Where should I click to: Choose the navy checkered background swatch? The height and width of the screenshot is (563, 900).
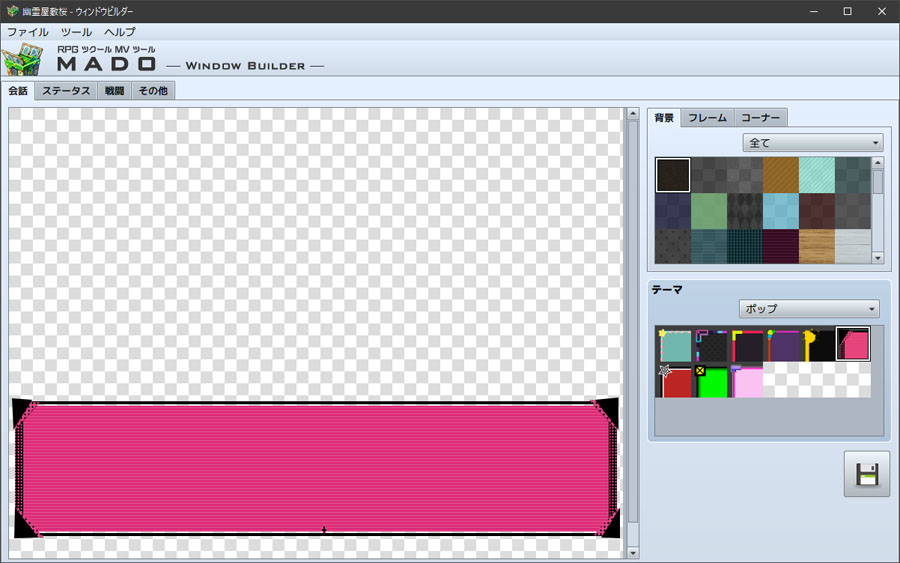pyautogui.click(x=673, y=211)
